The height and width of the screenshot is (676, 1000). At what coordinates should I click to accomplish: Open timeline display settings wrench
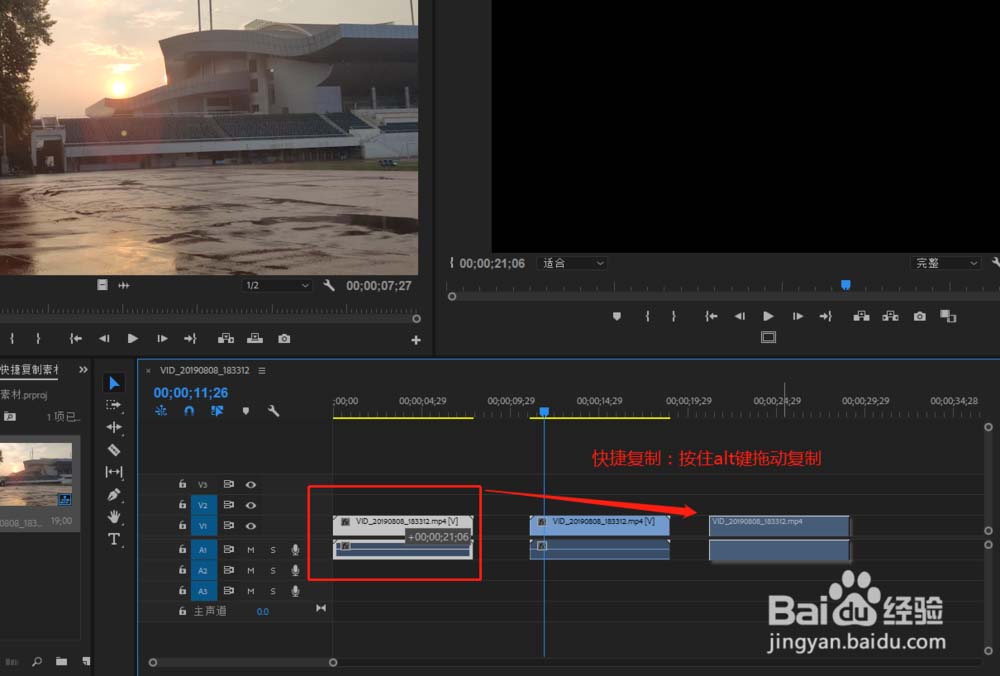[x=273, y=411]
